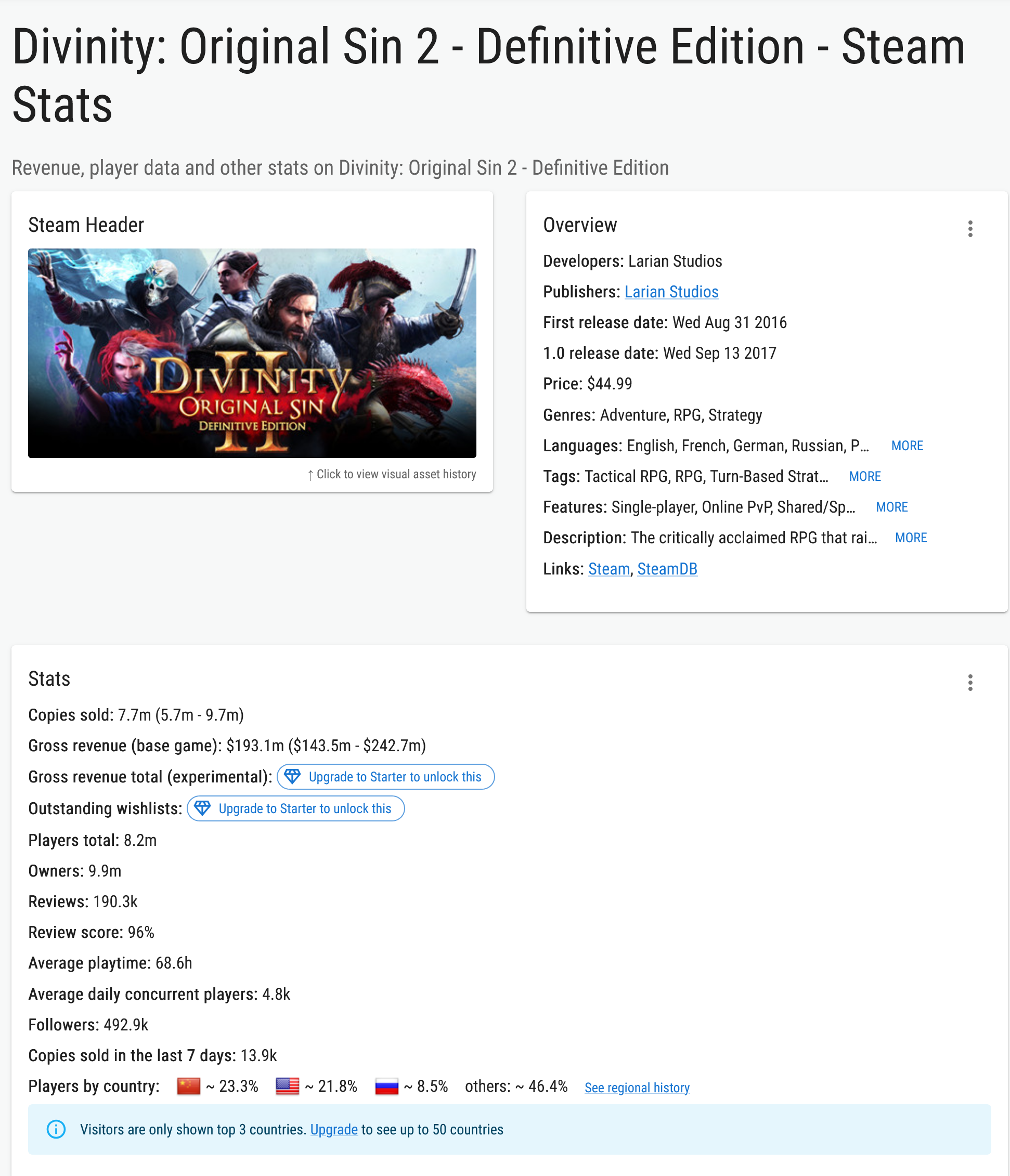
Task: Expand Features with the MORE link
Action: click(x=891, y=507)
